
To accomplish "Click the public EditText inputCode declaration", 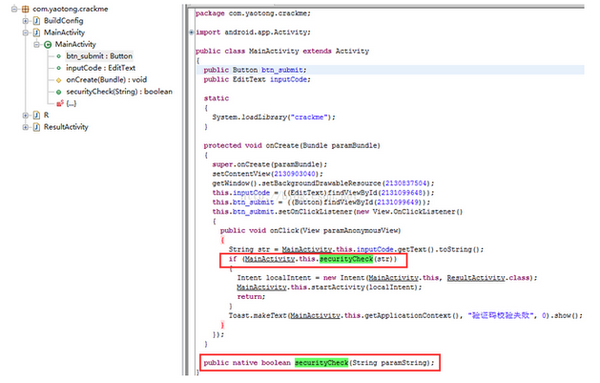I will [x=257, y=80].
